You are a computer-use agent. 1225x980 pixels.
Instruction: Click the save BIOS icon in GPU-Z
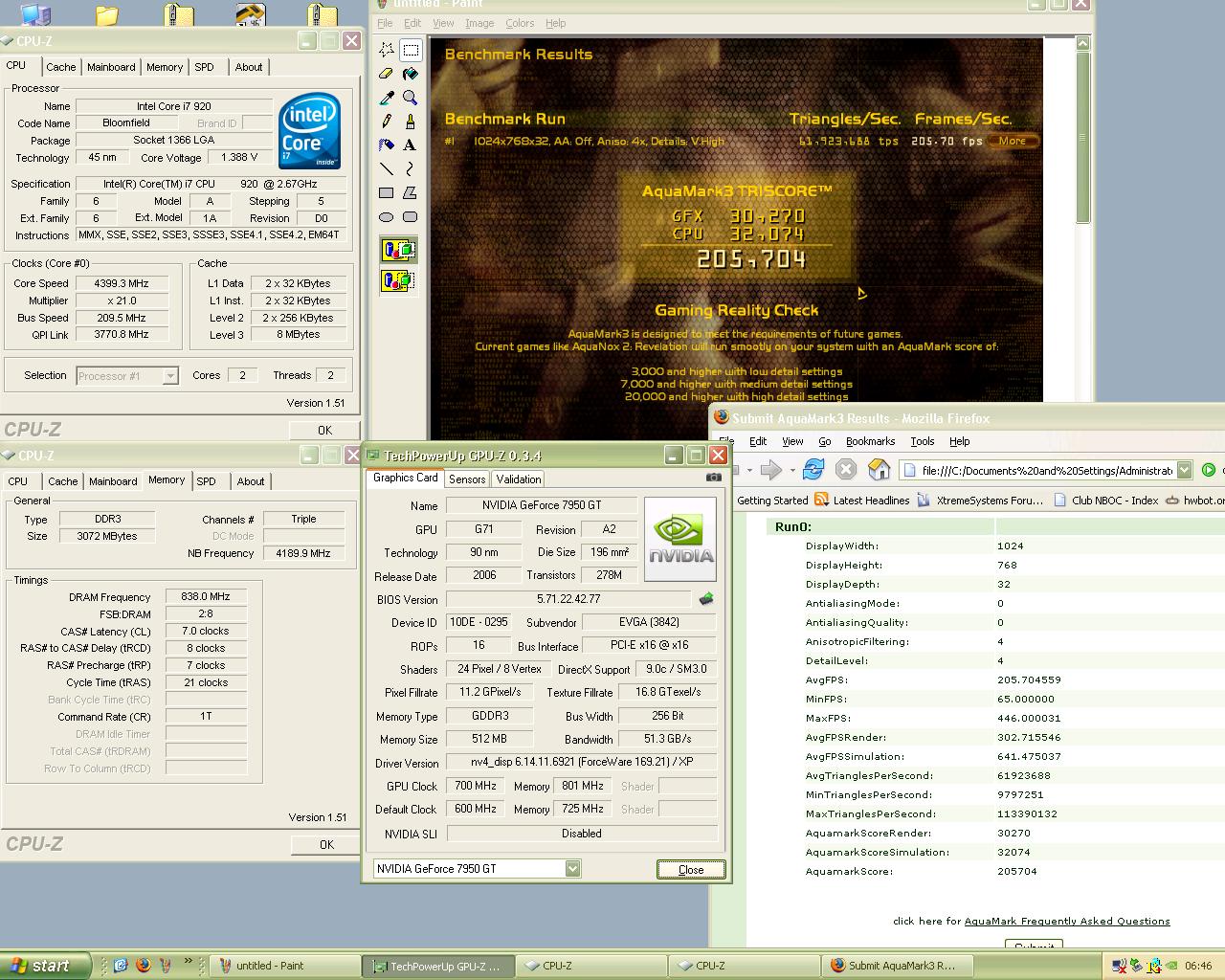coord(706,599)
